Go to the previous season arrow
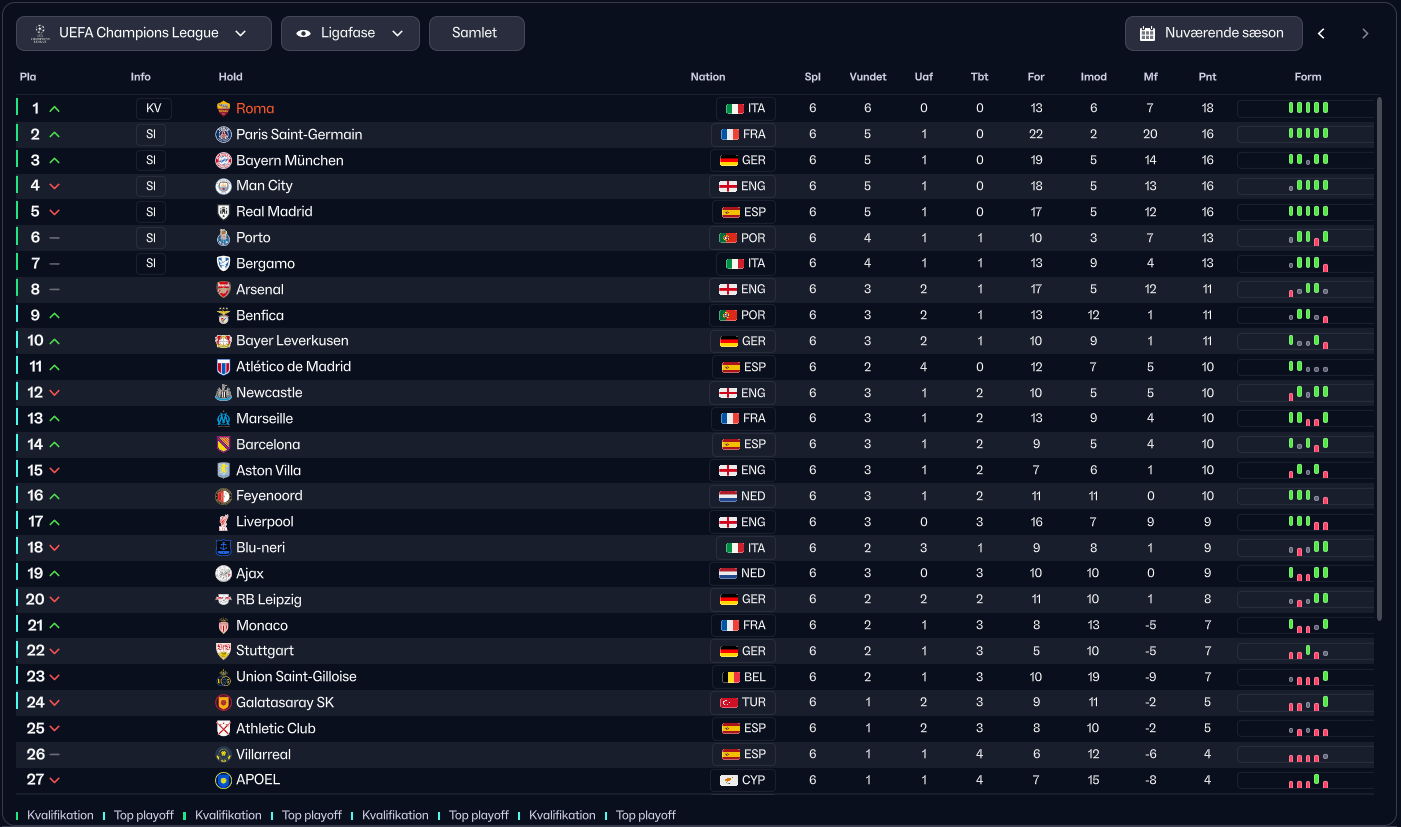The height and width of the screenshot is (827, 1401). pos(1321,33)
